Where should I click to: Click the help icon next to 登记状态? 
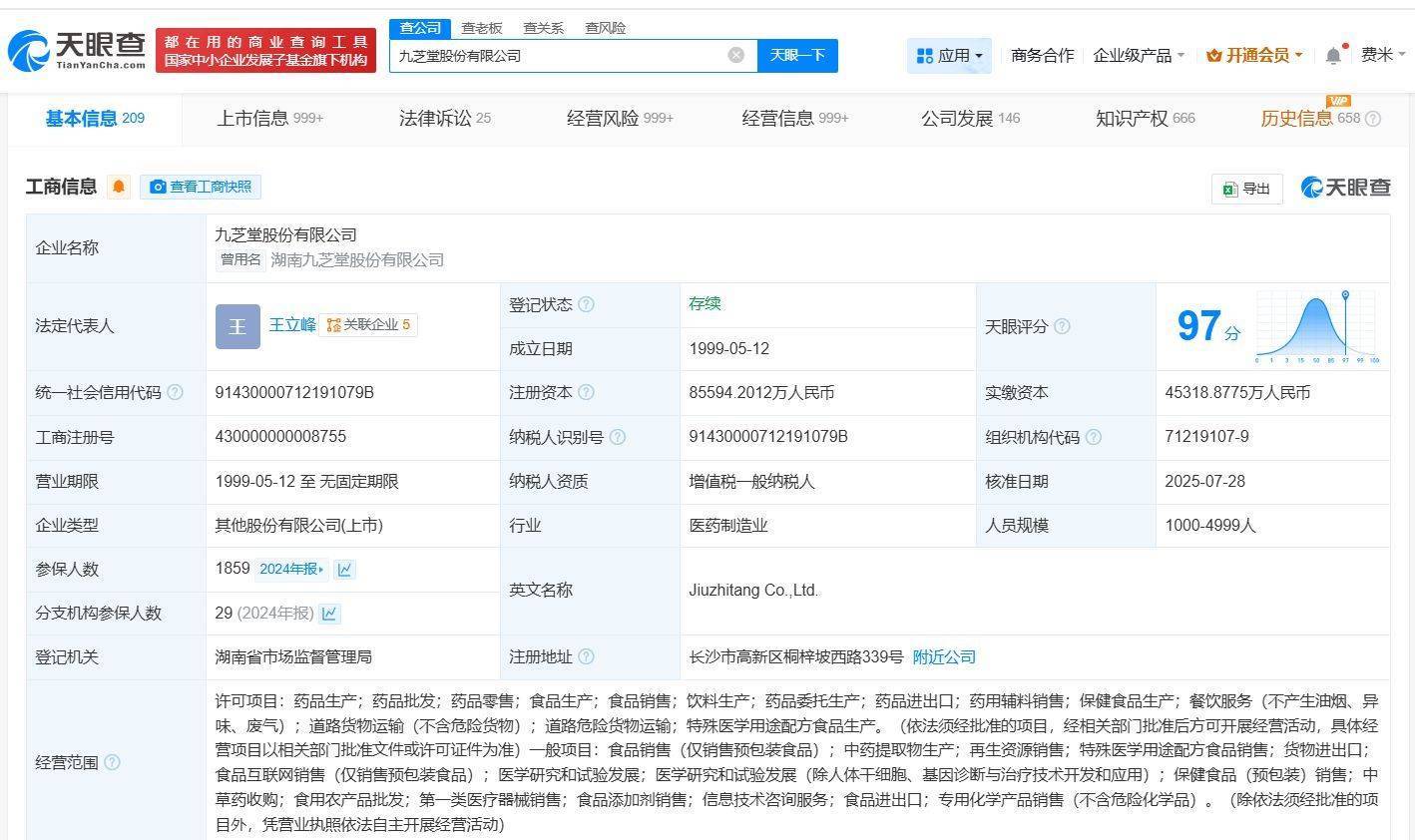586,304
